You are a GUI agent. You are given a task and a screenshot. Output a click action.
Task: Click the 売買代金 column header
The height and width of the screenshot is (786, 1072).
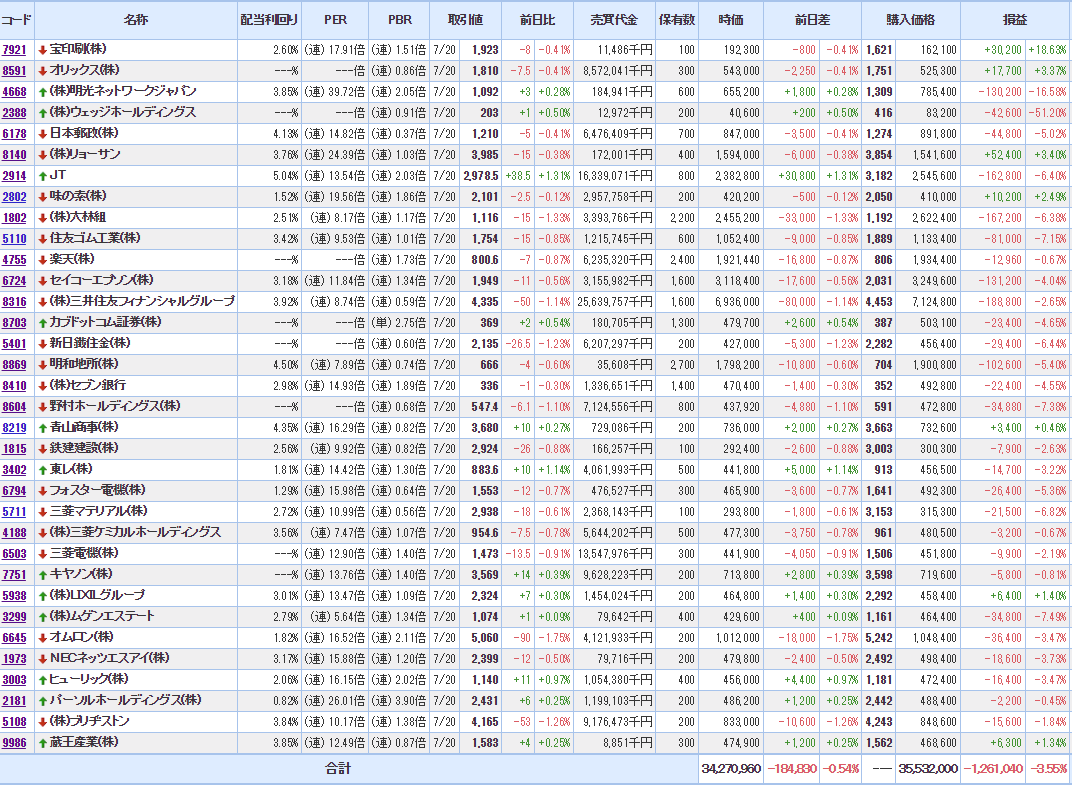614,20
